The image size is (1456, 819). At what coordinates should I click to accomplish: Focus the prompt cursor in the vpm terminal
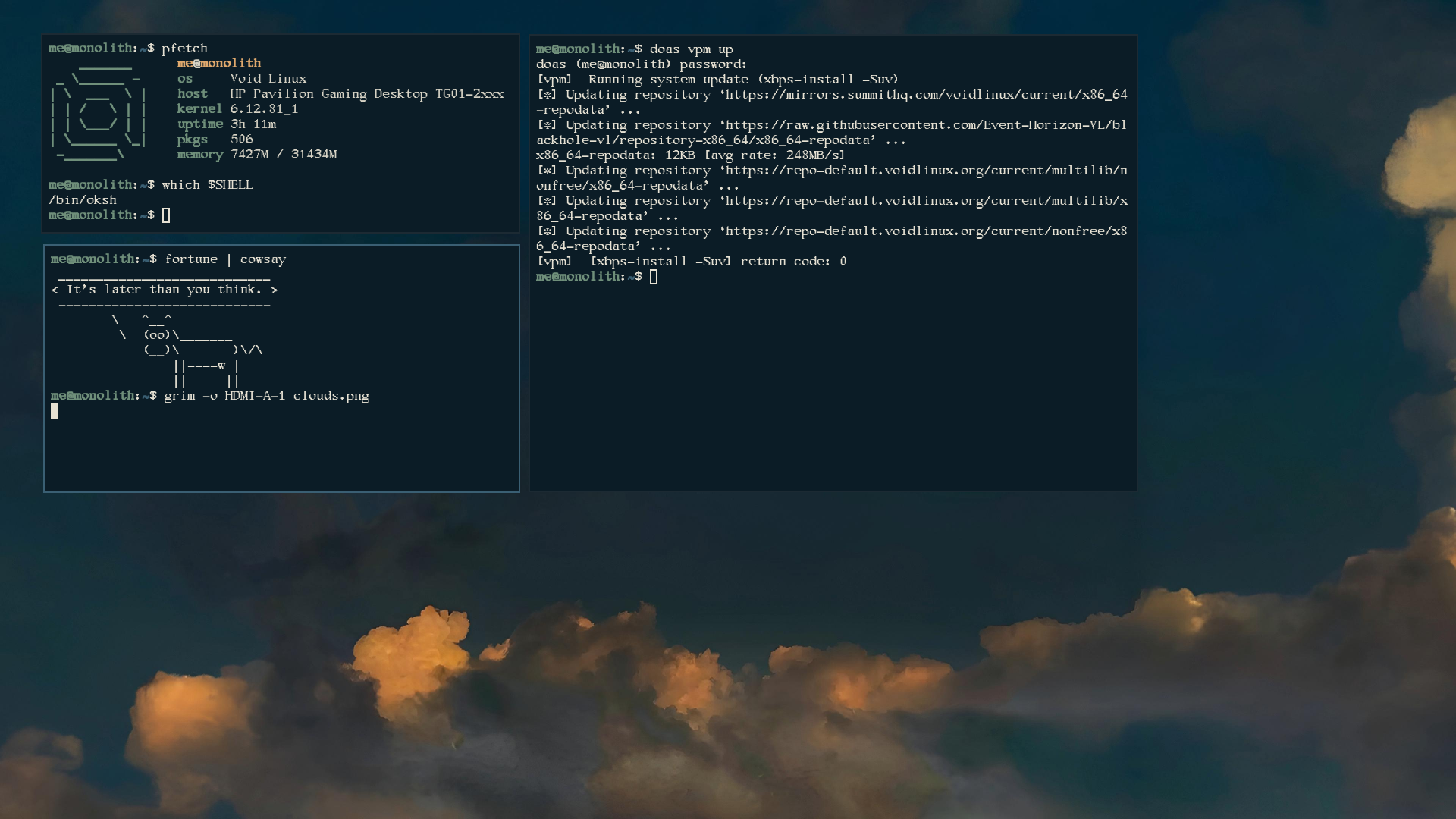click(x=654, y=277)
